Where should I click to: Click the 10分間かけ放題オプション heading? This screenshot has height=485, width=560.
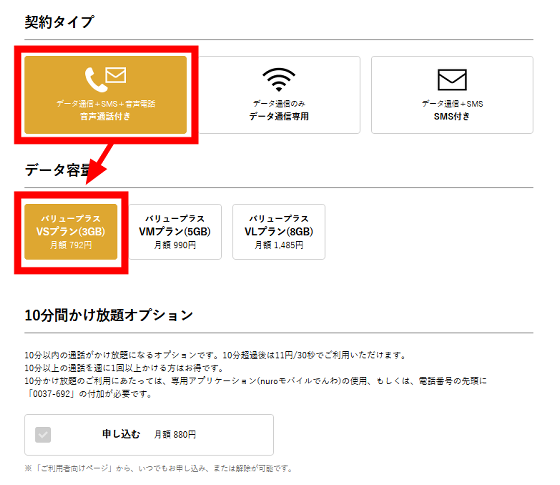pyautogui.click(x=109, y=315)
